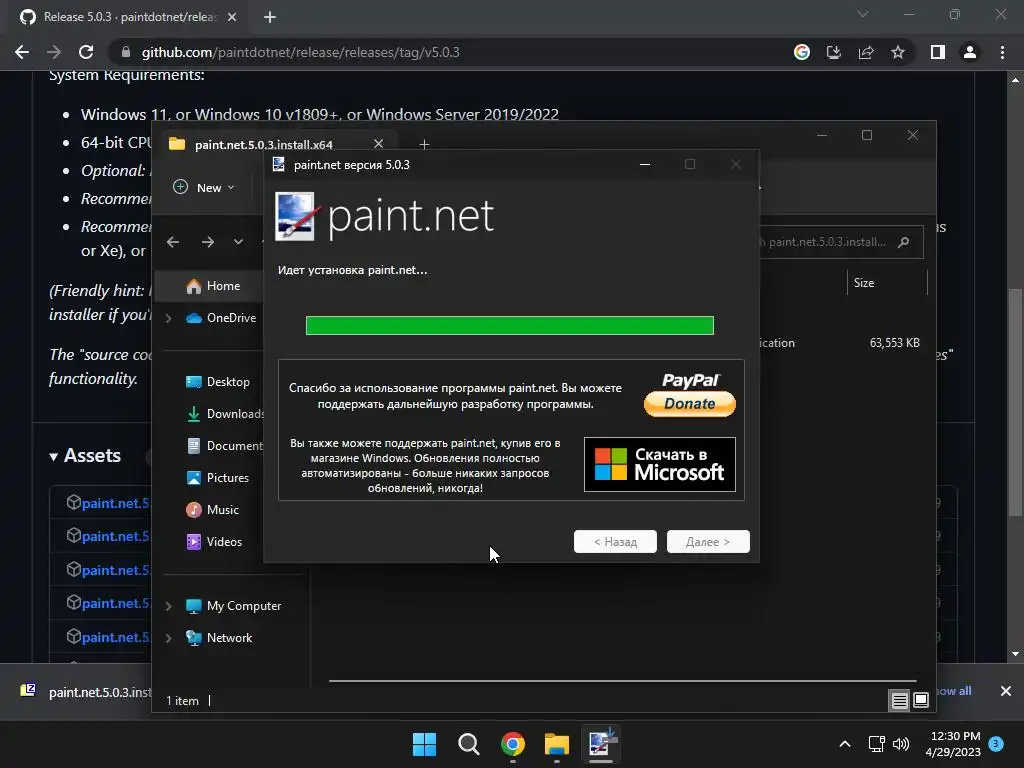The width and height of the screenshot is (1024, 768).
Task: Click the Chrome address bar URL
Action: pos(300,52)
